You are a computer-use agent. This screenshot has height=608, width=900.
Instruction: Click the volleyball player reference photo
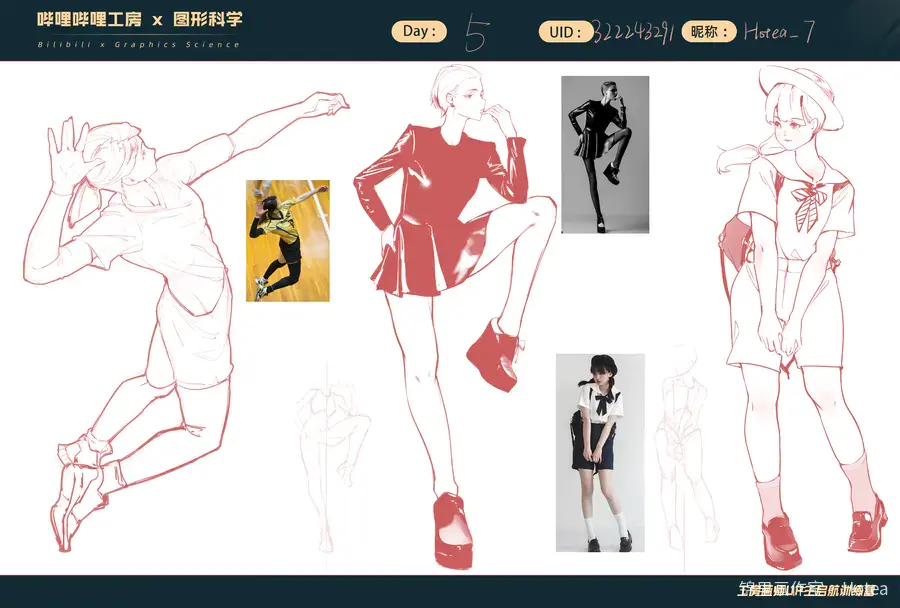point(288,241)
